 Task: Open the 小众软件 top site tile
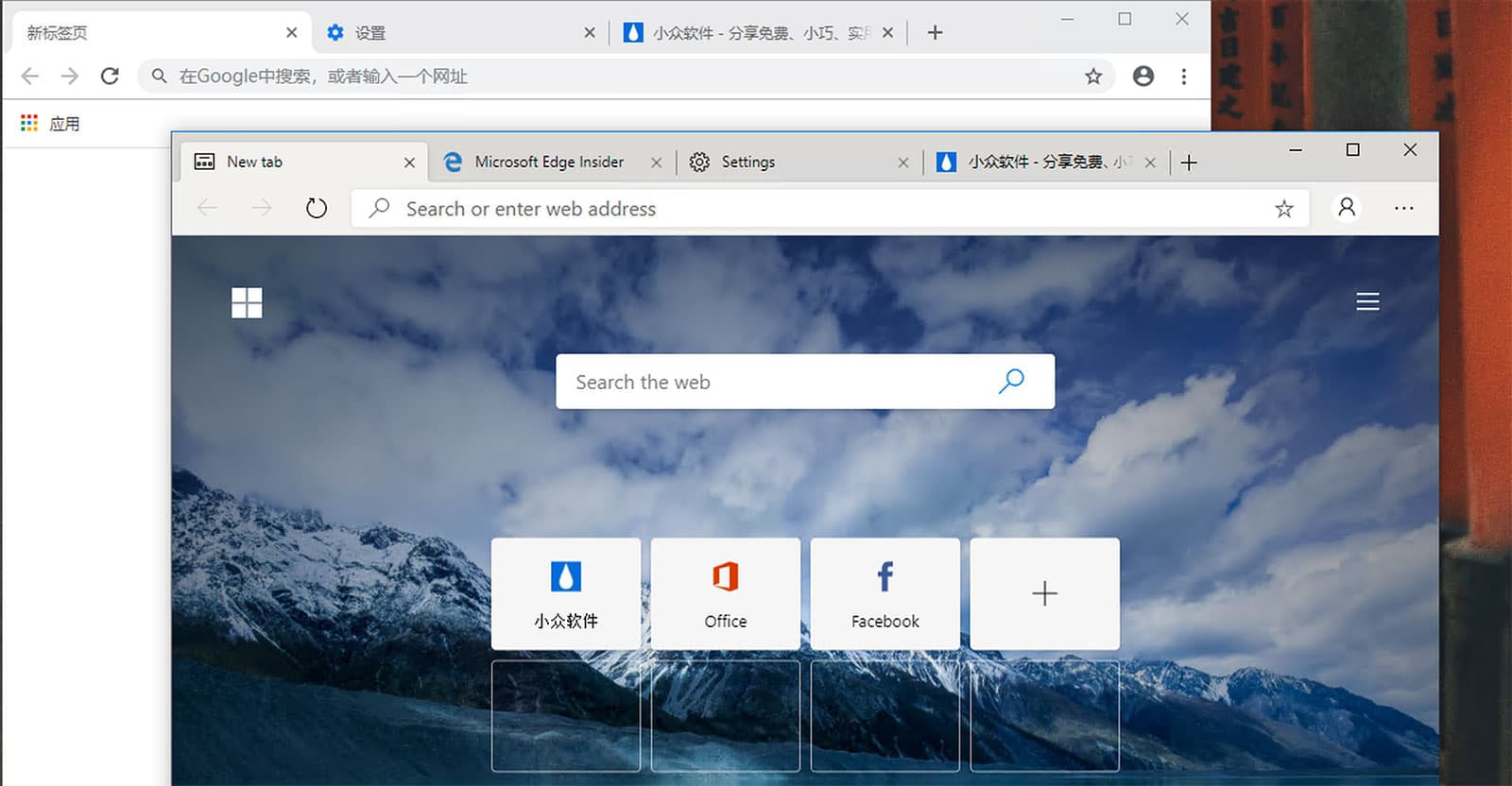[566, 593]
